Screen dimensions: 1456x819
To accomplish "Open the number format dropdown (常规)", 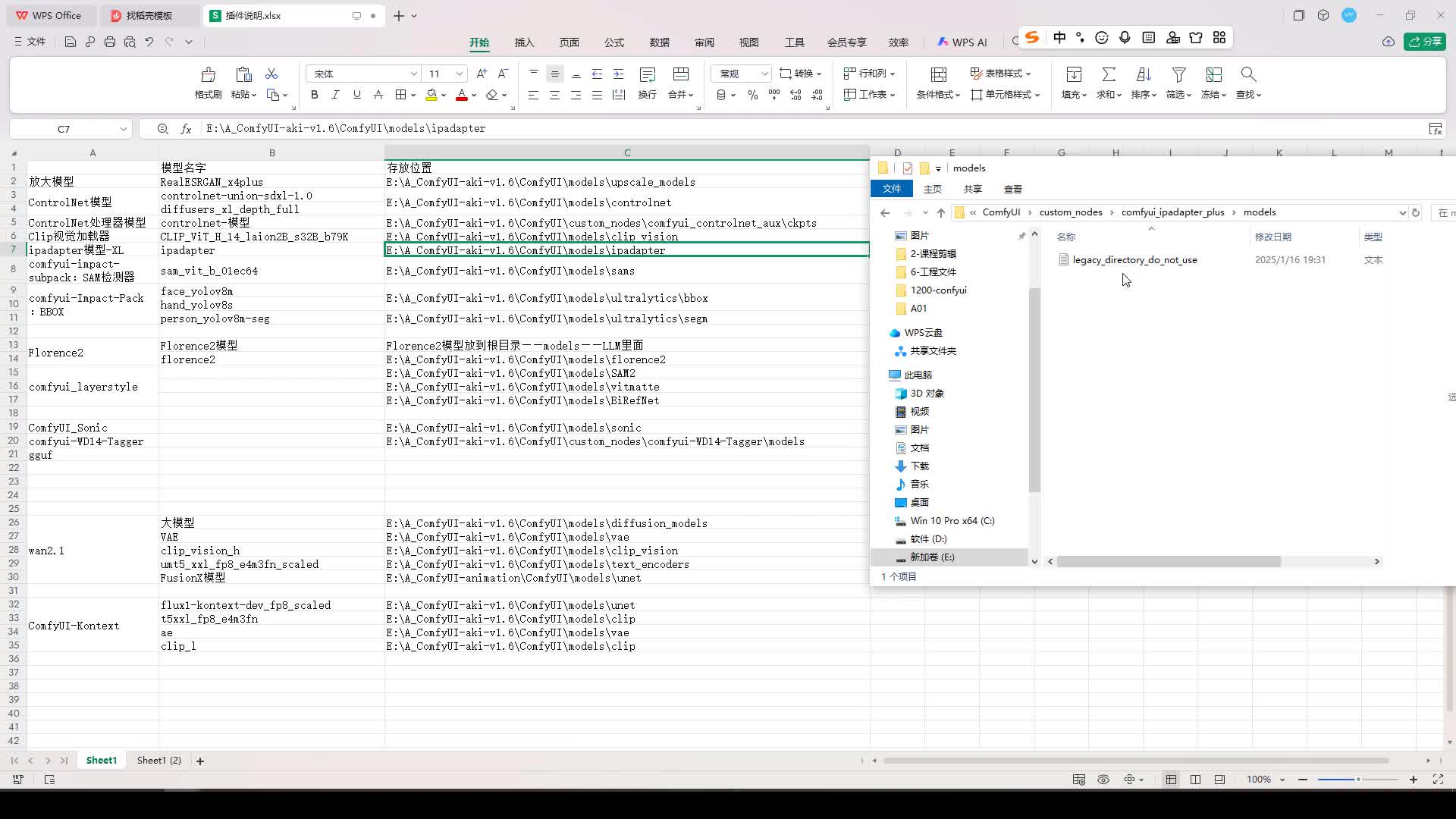I will point(764,74).
